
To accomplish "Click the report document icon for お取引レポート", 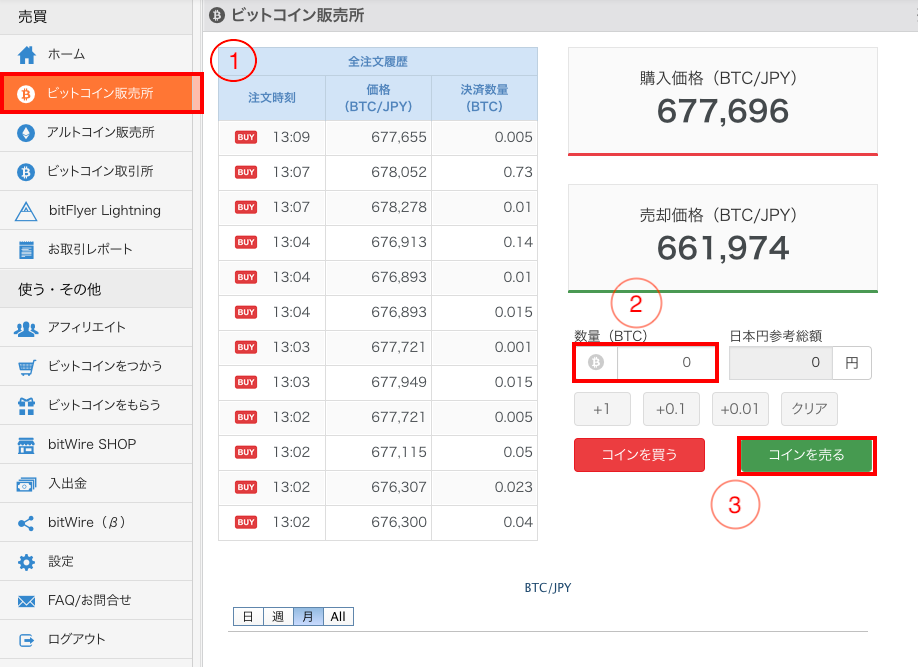I will click(x=26, y=250).
